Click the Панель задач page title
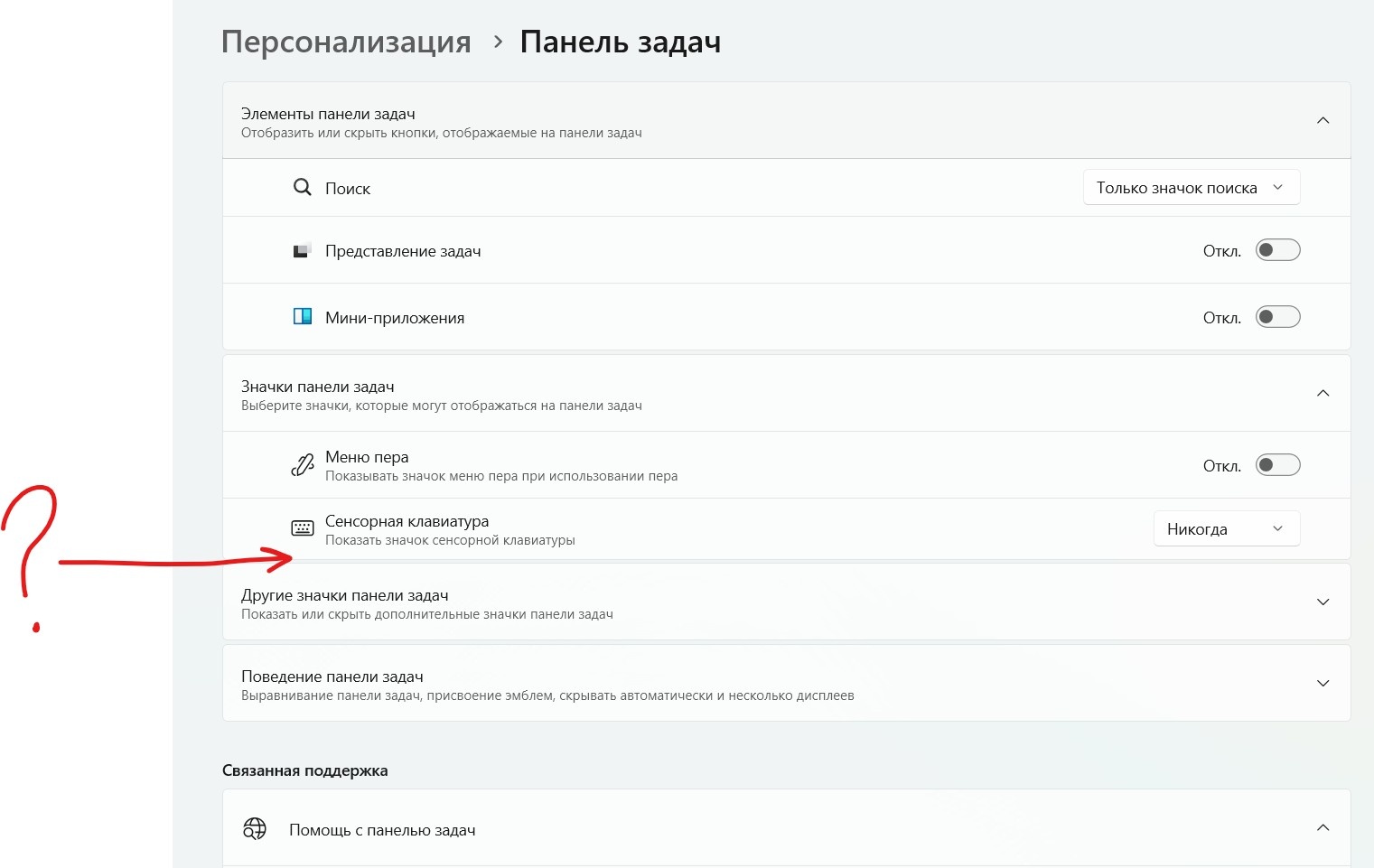 (621, 42)
